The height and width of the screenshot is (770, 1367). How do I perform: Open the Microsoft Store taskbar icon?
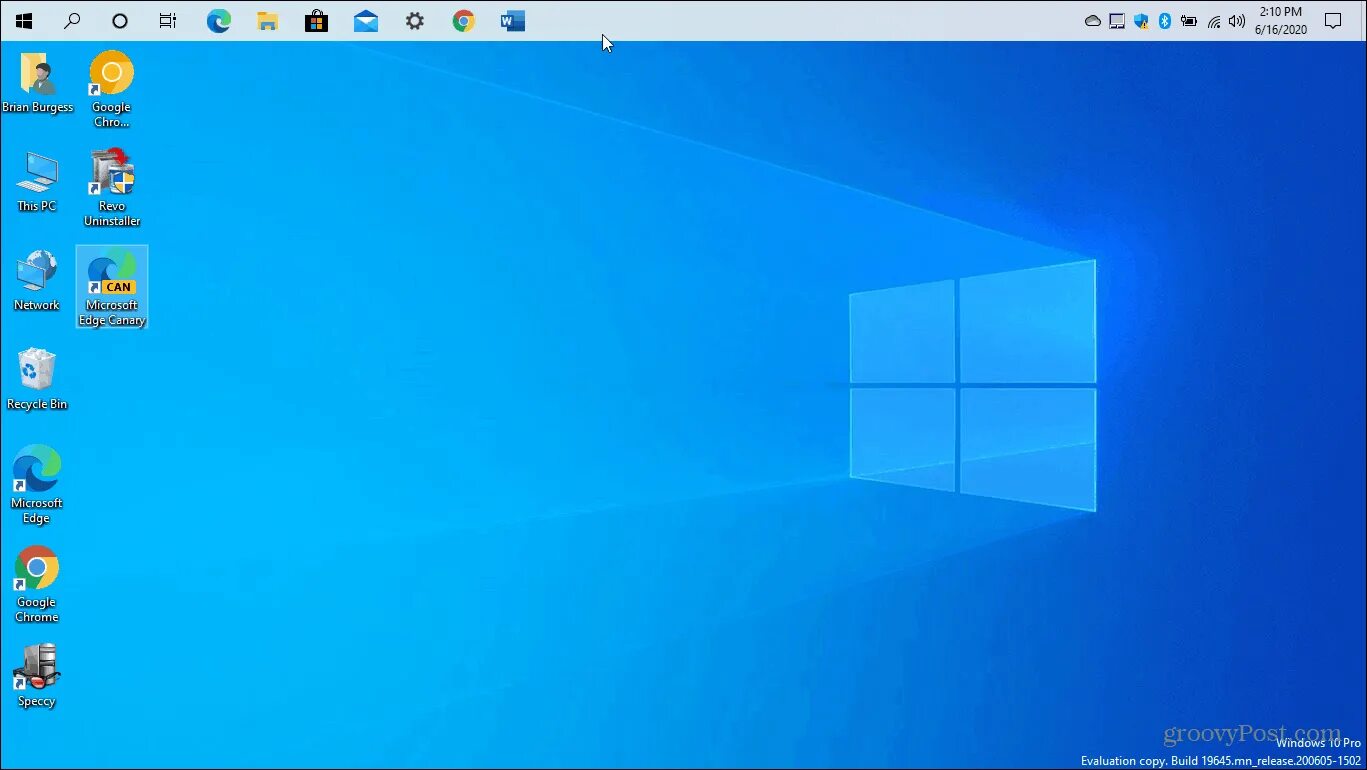316,21
